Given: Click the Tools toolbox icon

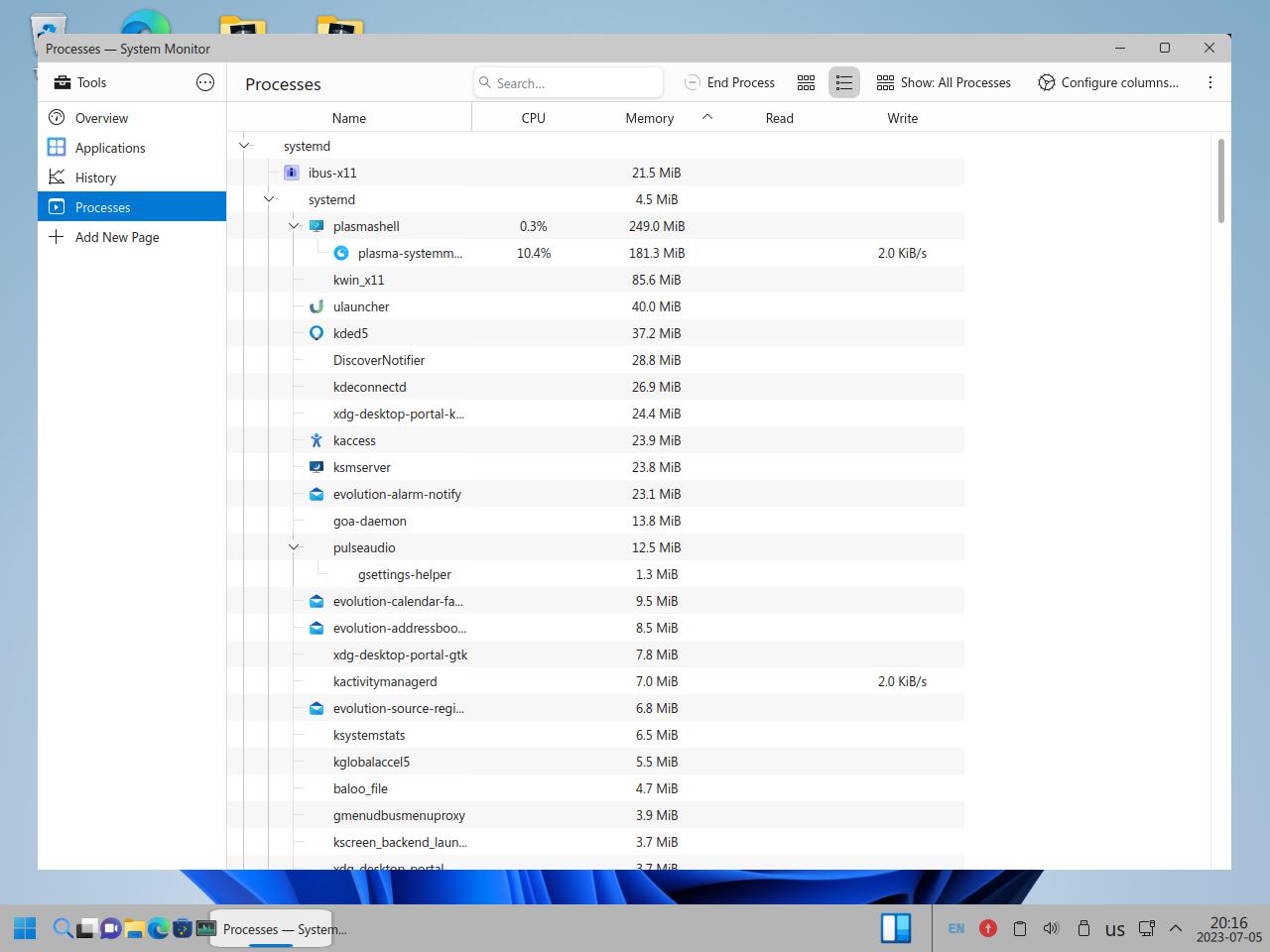Looking at the screenshot, I should [63, 83].
